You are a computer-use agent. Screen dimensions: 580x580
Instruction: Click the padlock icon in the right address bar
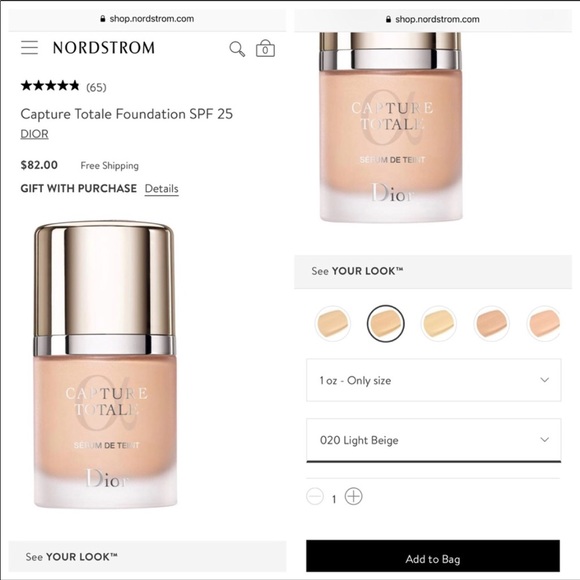[x=388, y=19]
